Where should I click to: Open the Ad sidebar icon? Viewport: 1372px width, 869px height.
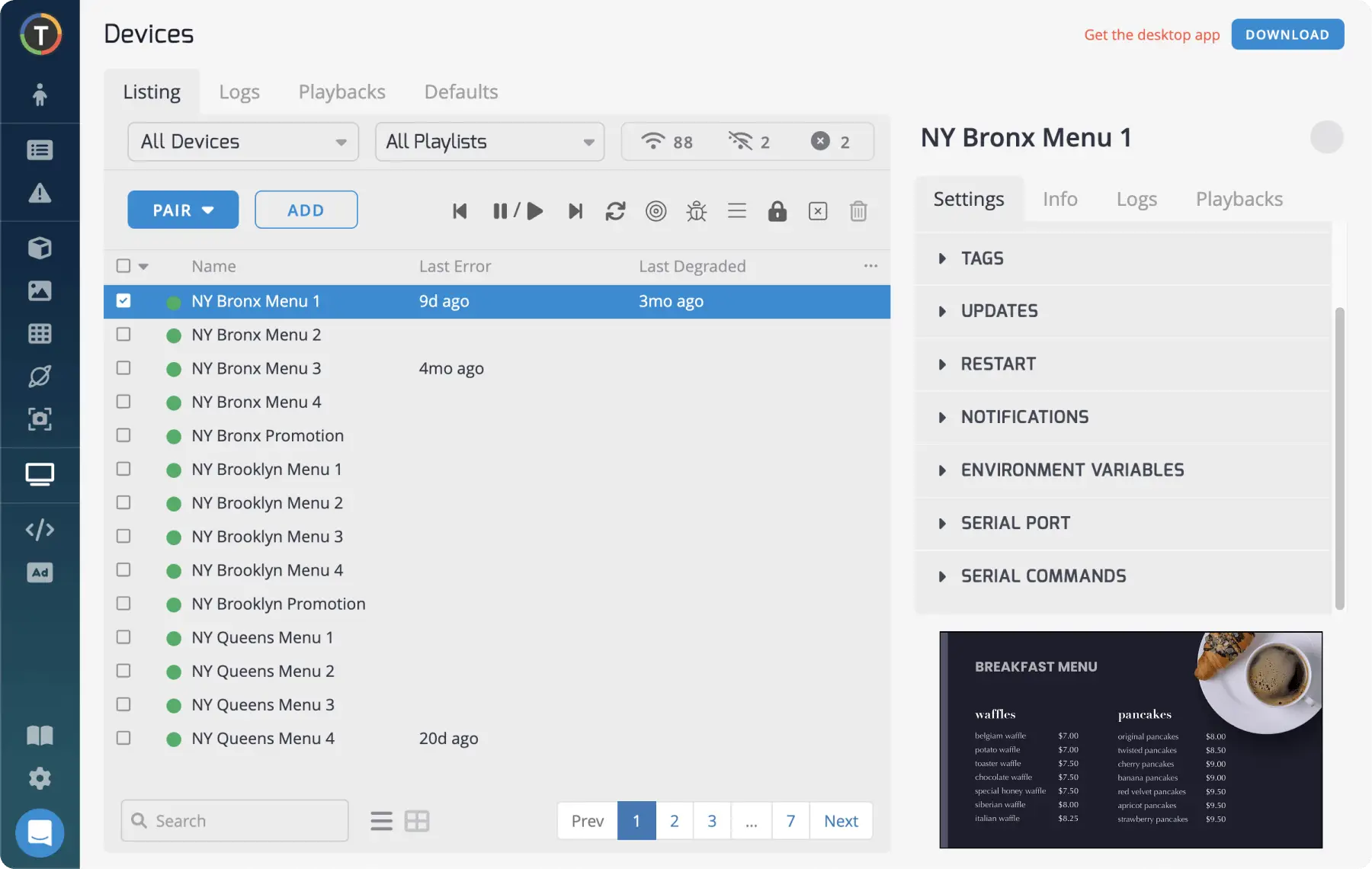tap(40, 572)
